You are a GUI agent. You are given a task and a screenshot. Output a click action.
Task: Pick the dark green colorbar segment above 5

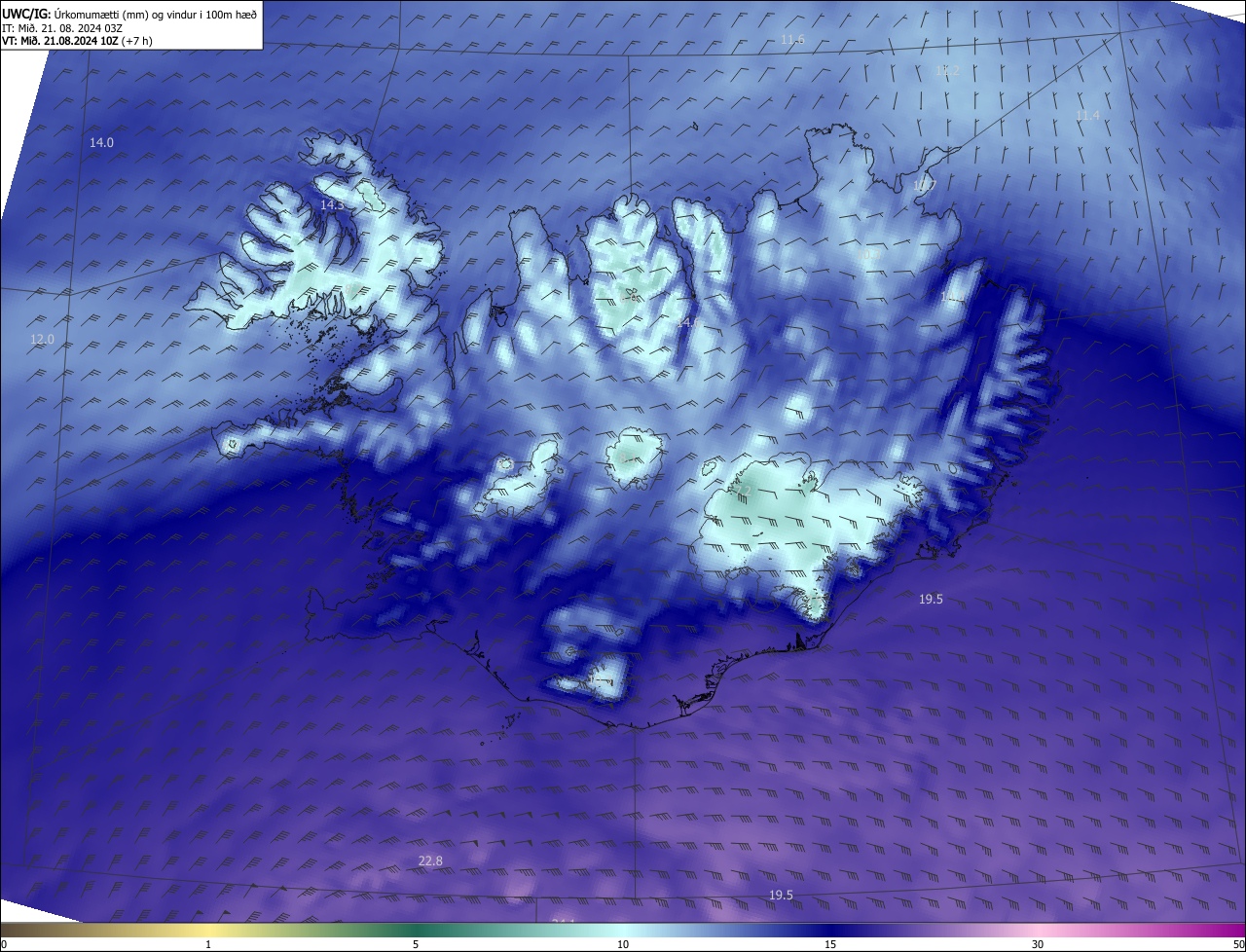[x=416, y=930]
